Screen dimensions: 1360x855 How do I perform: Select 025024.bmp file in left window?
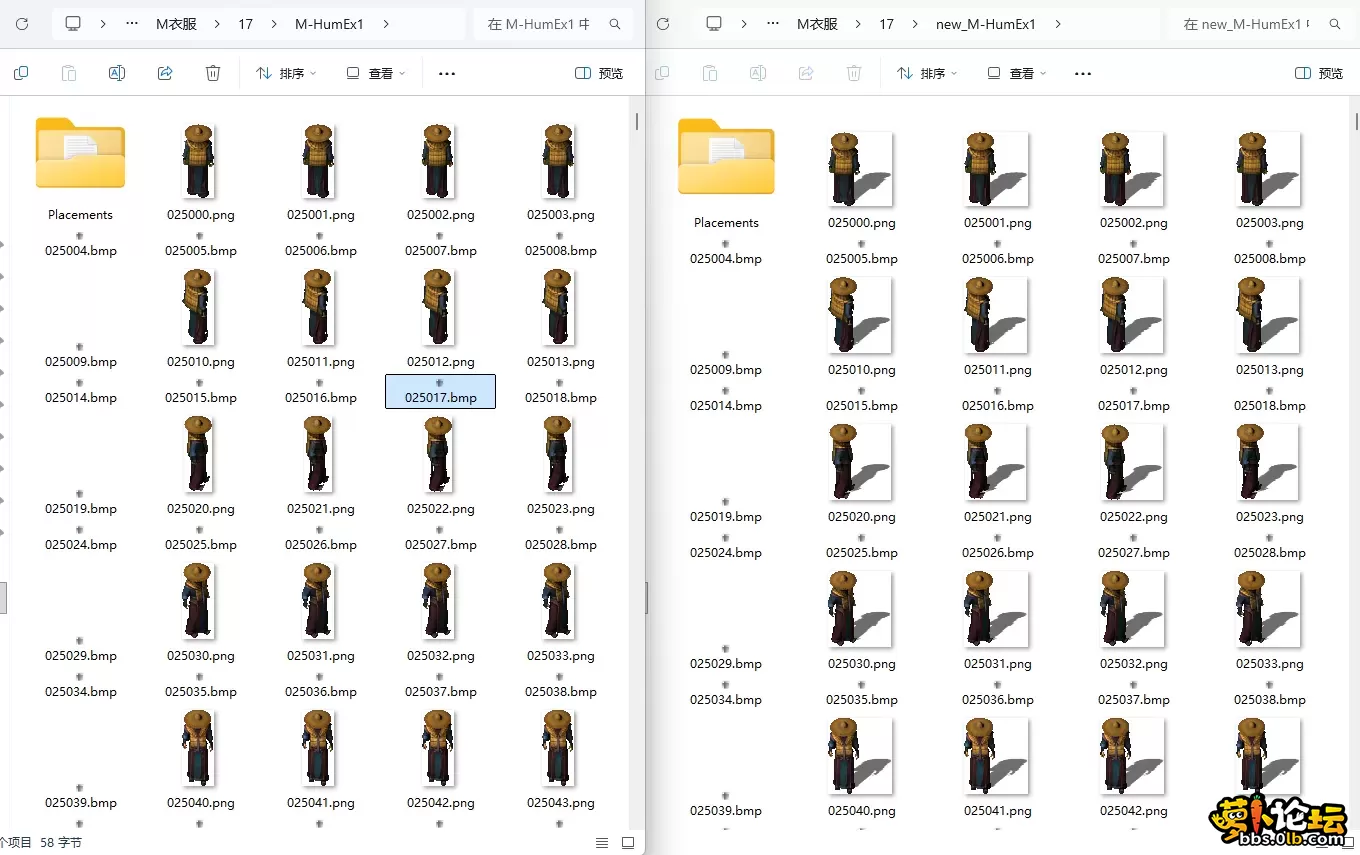point(81,539)
